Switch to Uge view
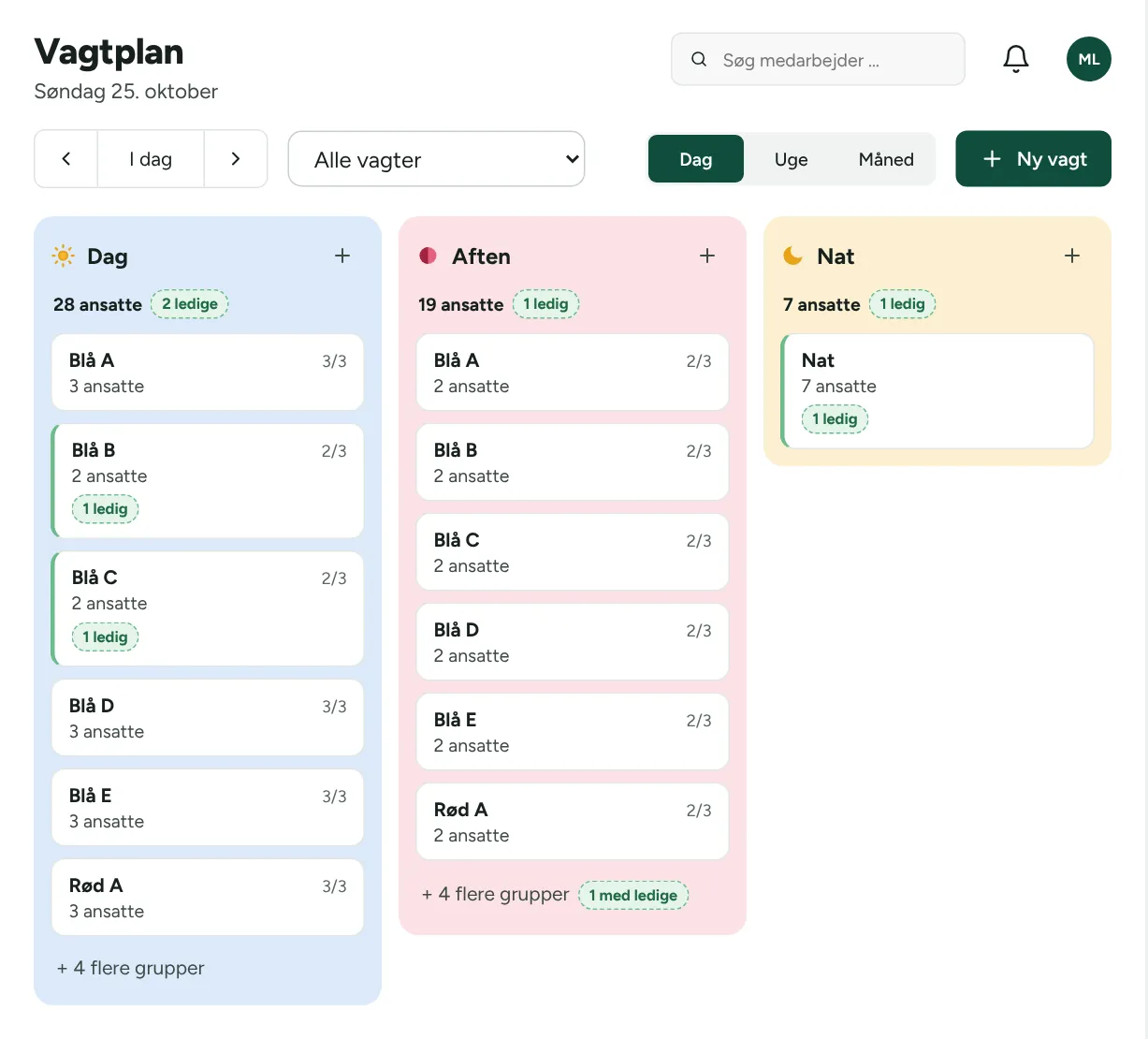 (792, 159)
